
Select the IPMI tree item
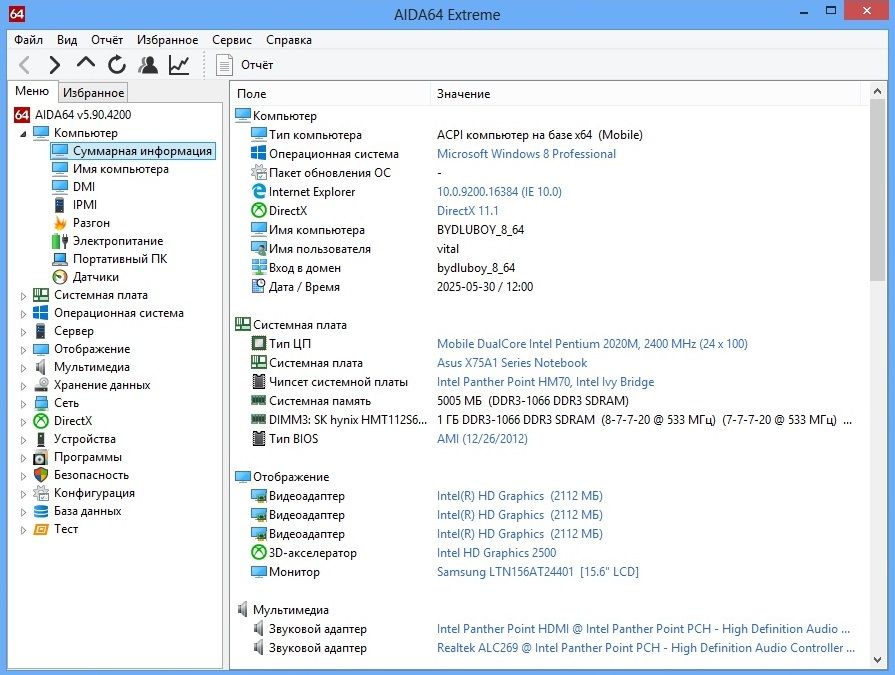coord(84,205)
